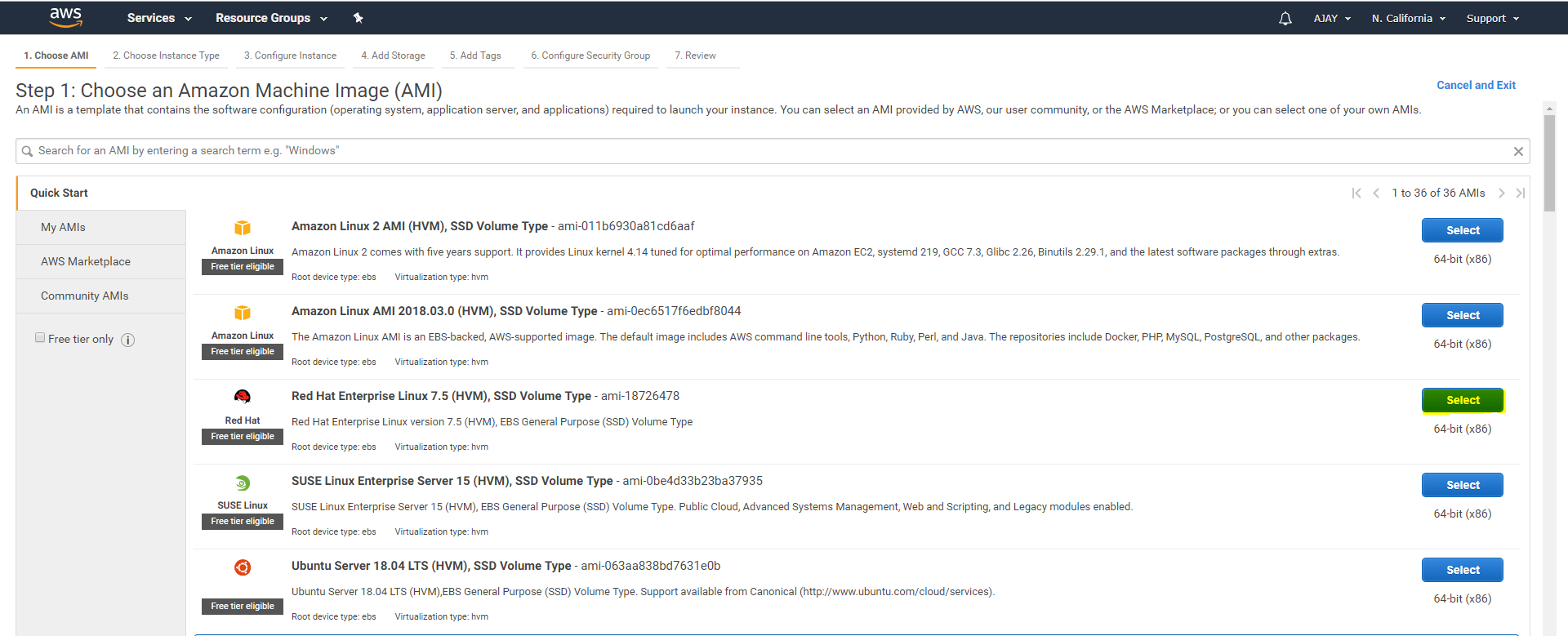
Task: Go to last page of AMIs
Action: pos(1520,193)
